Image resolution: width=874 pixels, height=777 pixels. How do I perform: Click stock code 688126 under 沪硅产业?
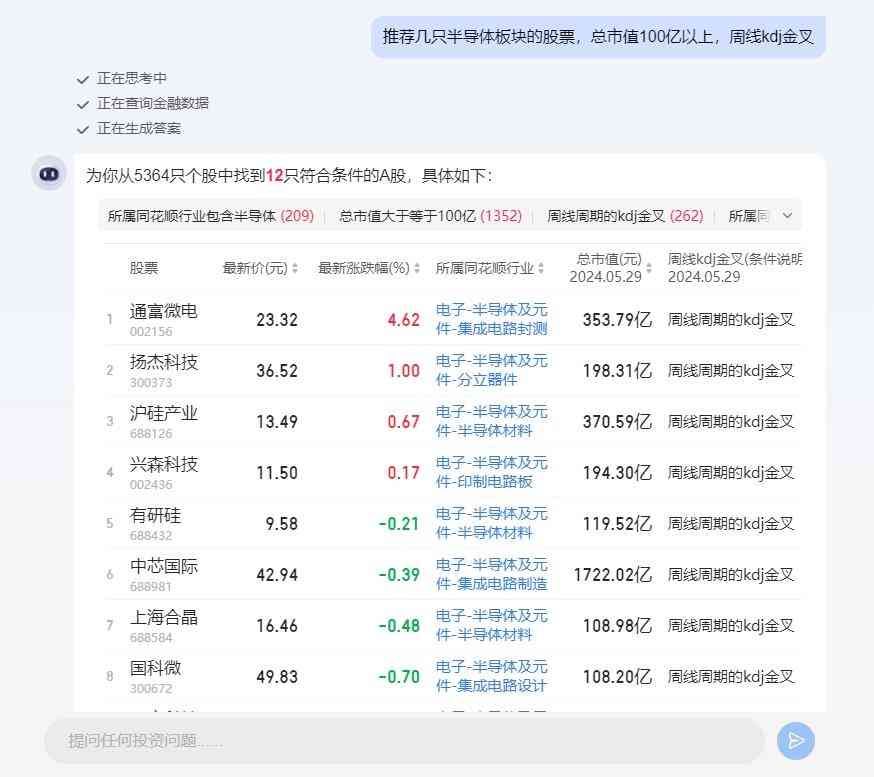(151, 432)
